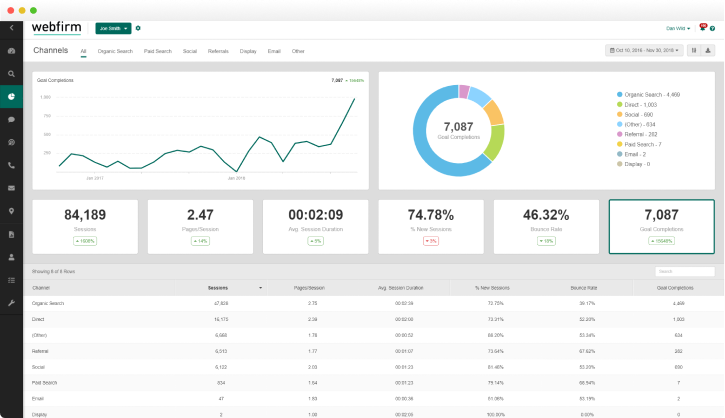Open the Joe Smith client dropdown
Screen dimensions: 725x418
tap(113, 28)
